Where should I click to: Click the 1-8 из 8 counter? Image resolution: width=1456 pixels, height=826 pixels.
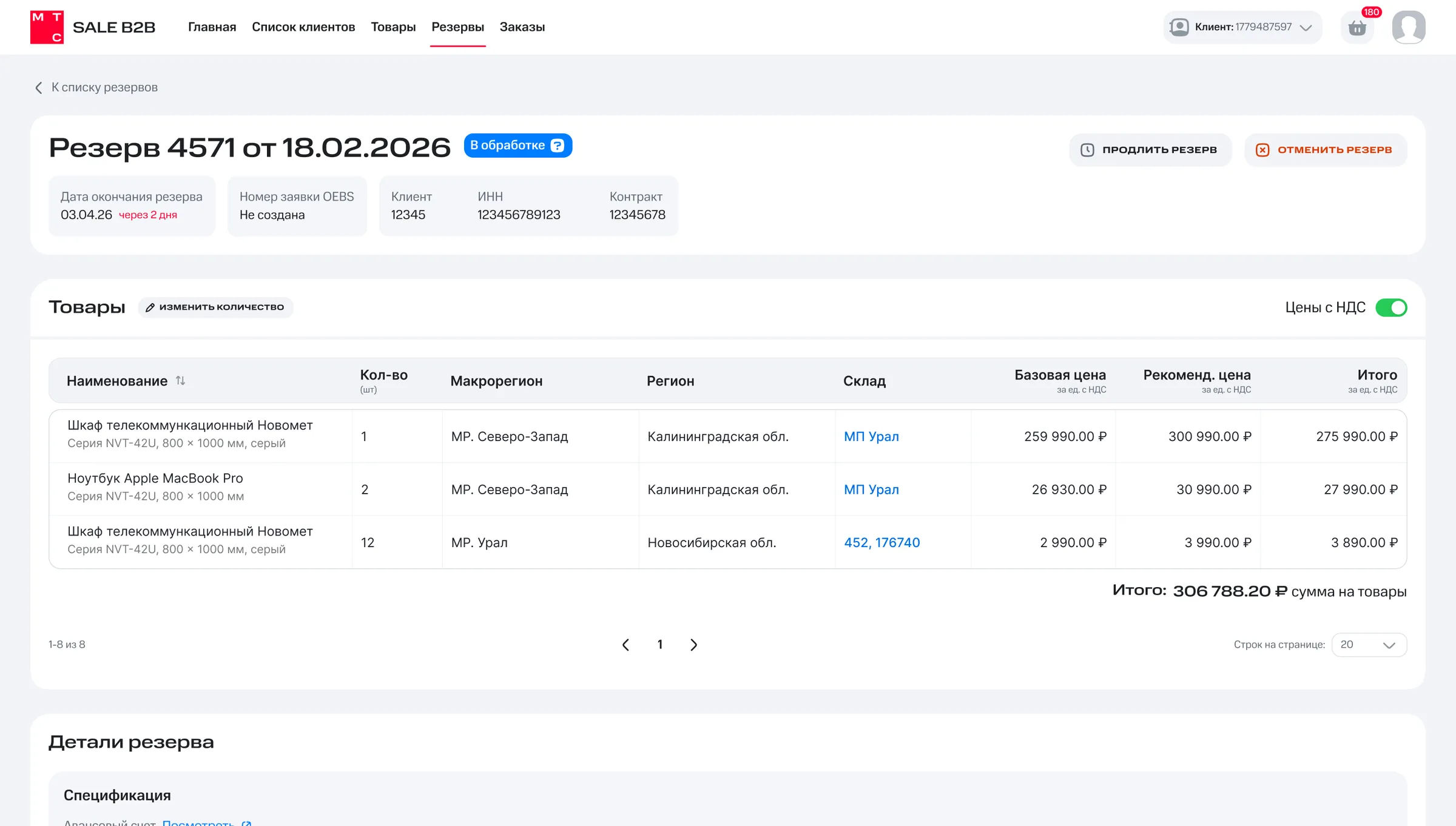coord(67,645)
